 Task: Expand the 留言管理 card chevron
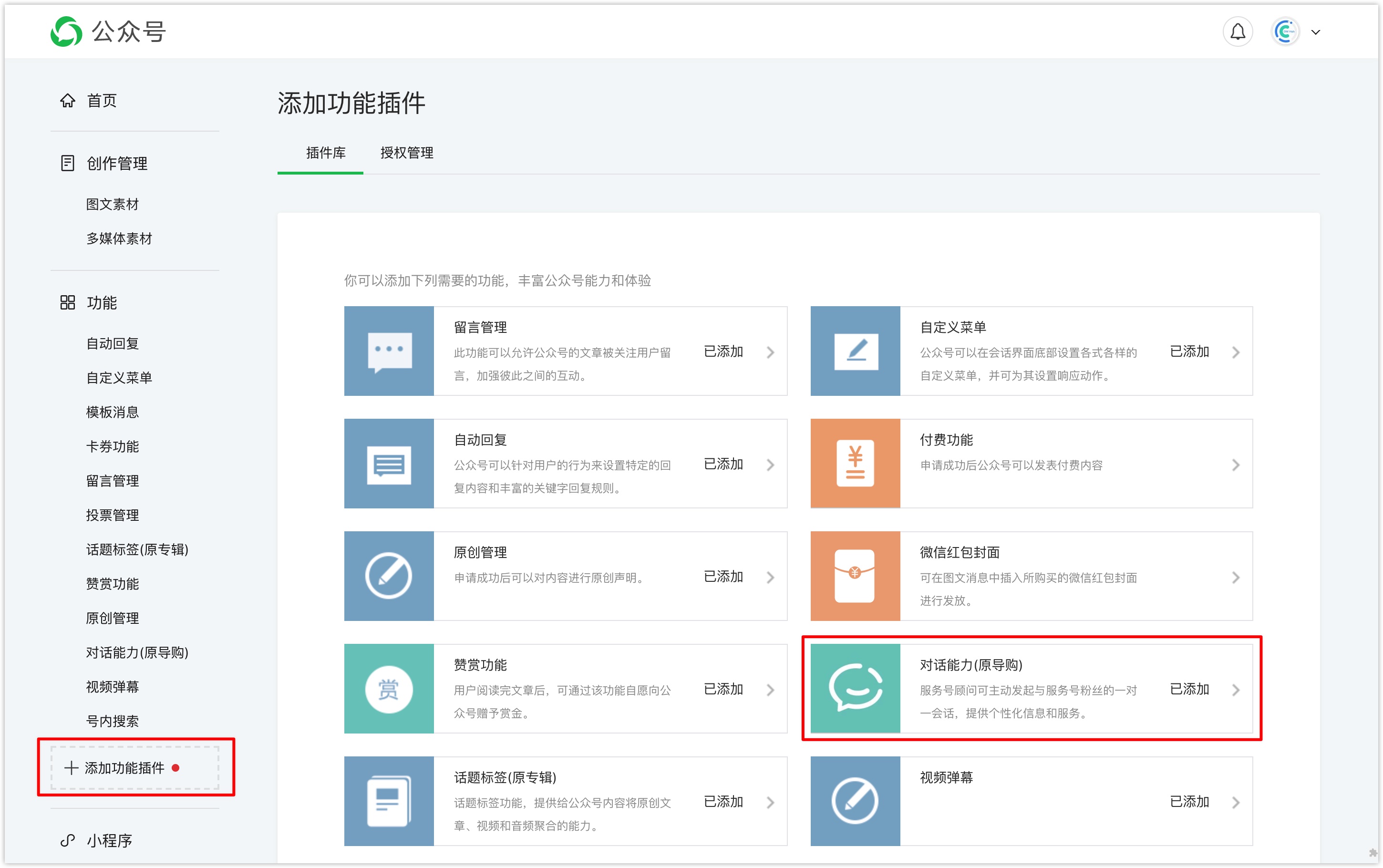770,352
